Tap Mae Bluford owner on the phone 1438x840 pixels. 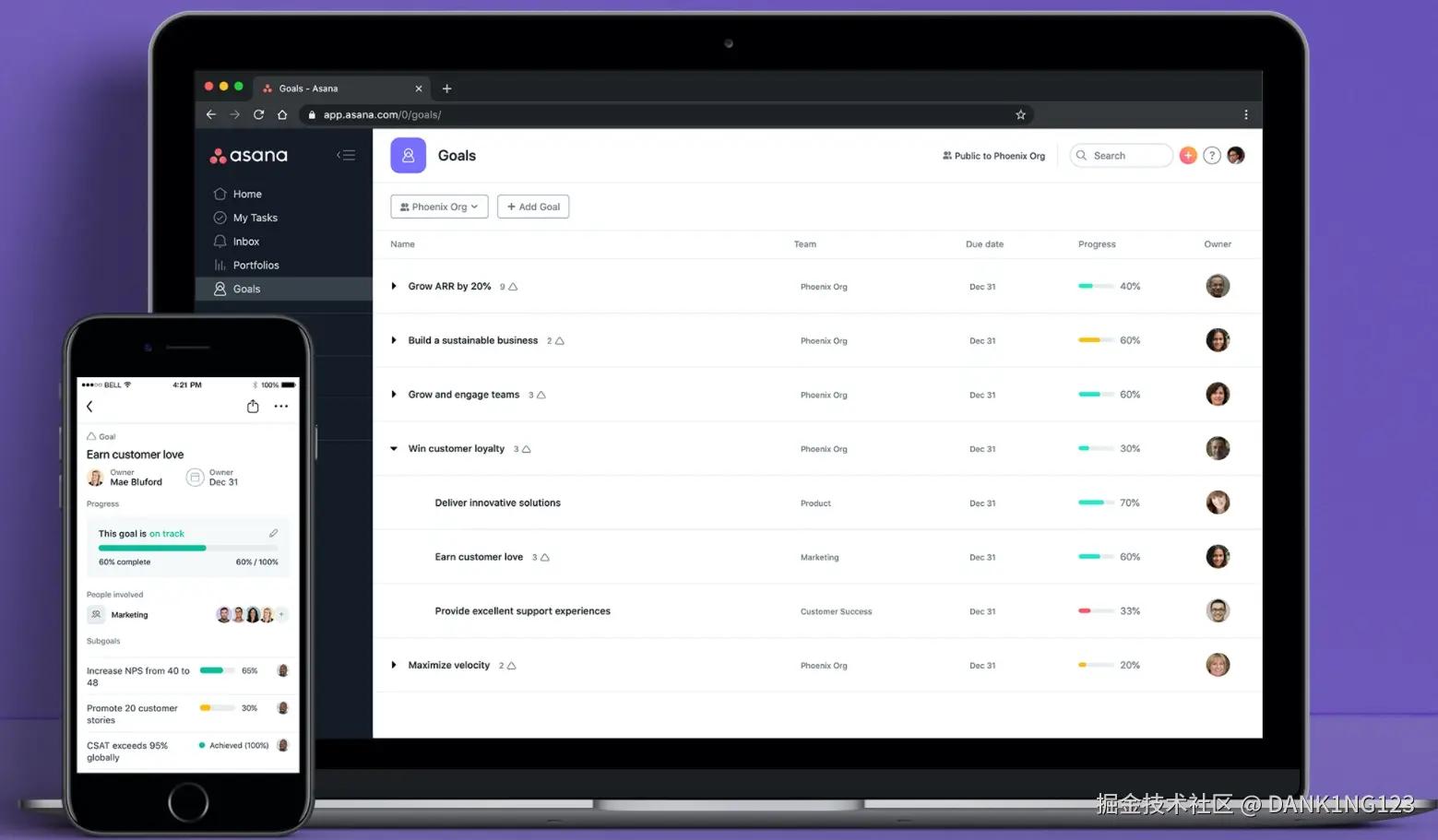(125, 478)
